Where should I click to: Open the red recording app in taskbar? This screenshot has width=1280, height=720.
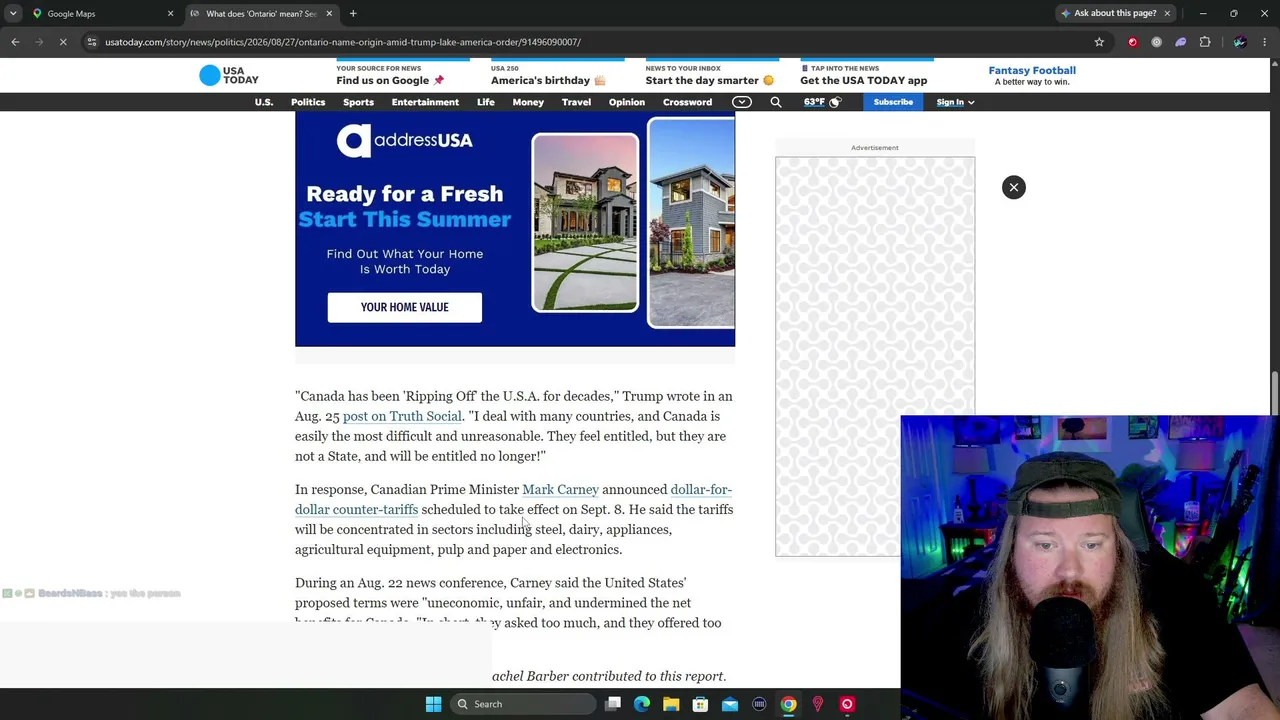point(847,704)
